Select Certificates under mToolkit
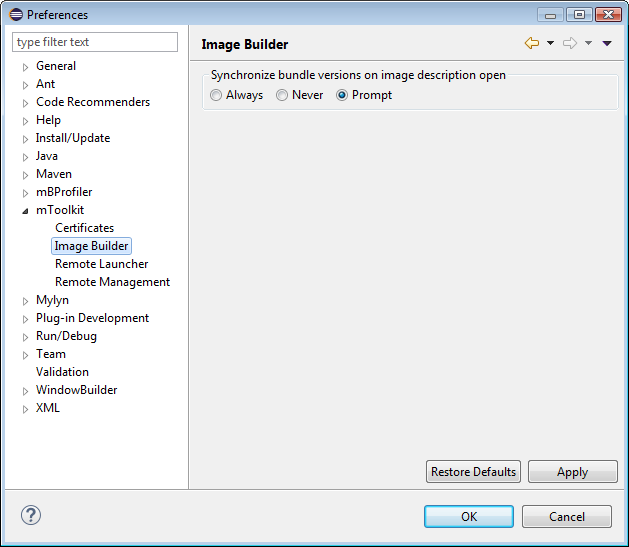Viewport: 629px width, 547px height. click(84, 228)
